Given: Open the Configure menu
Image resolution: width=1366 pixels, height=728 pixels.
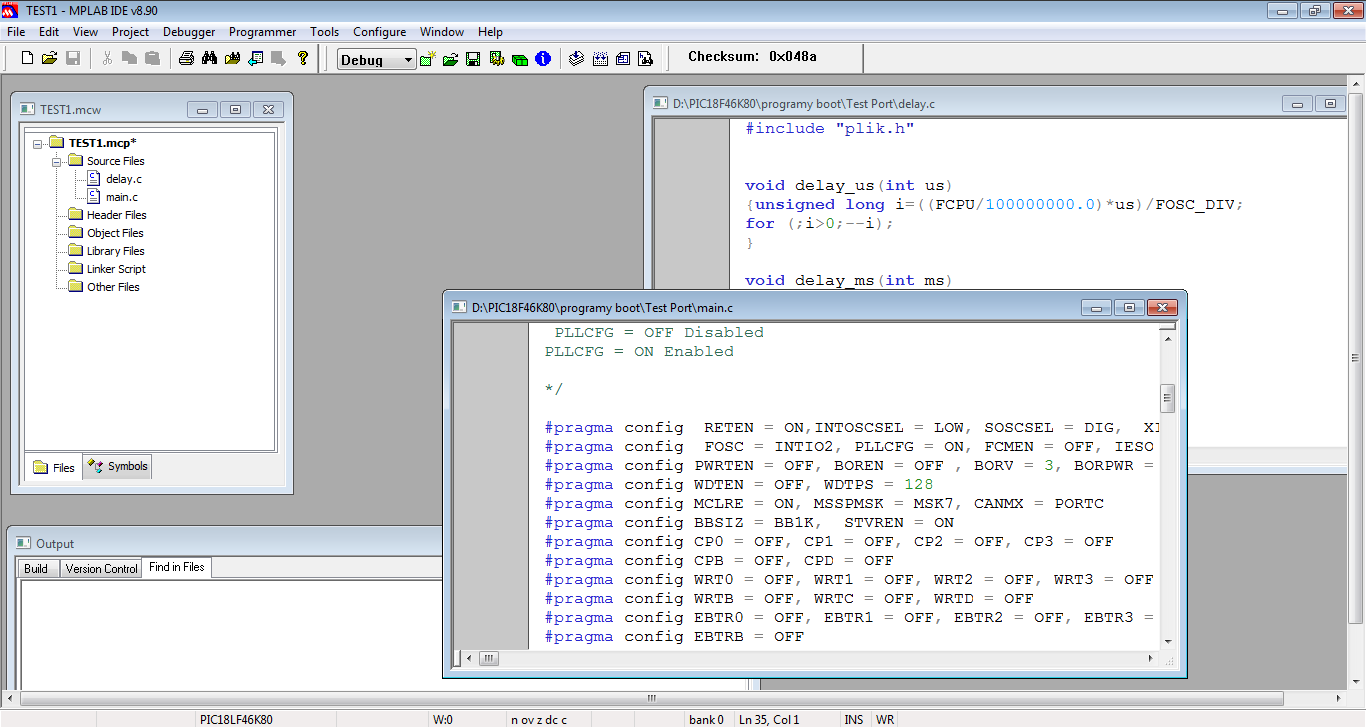Looking at the screenshot, I should (379, 32).
